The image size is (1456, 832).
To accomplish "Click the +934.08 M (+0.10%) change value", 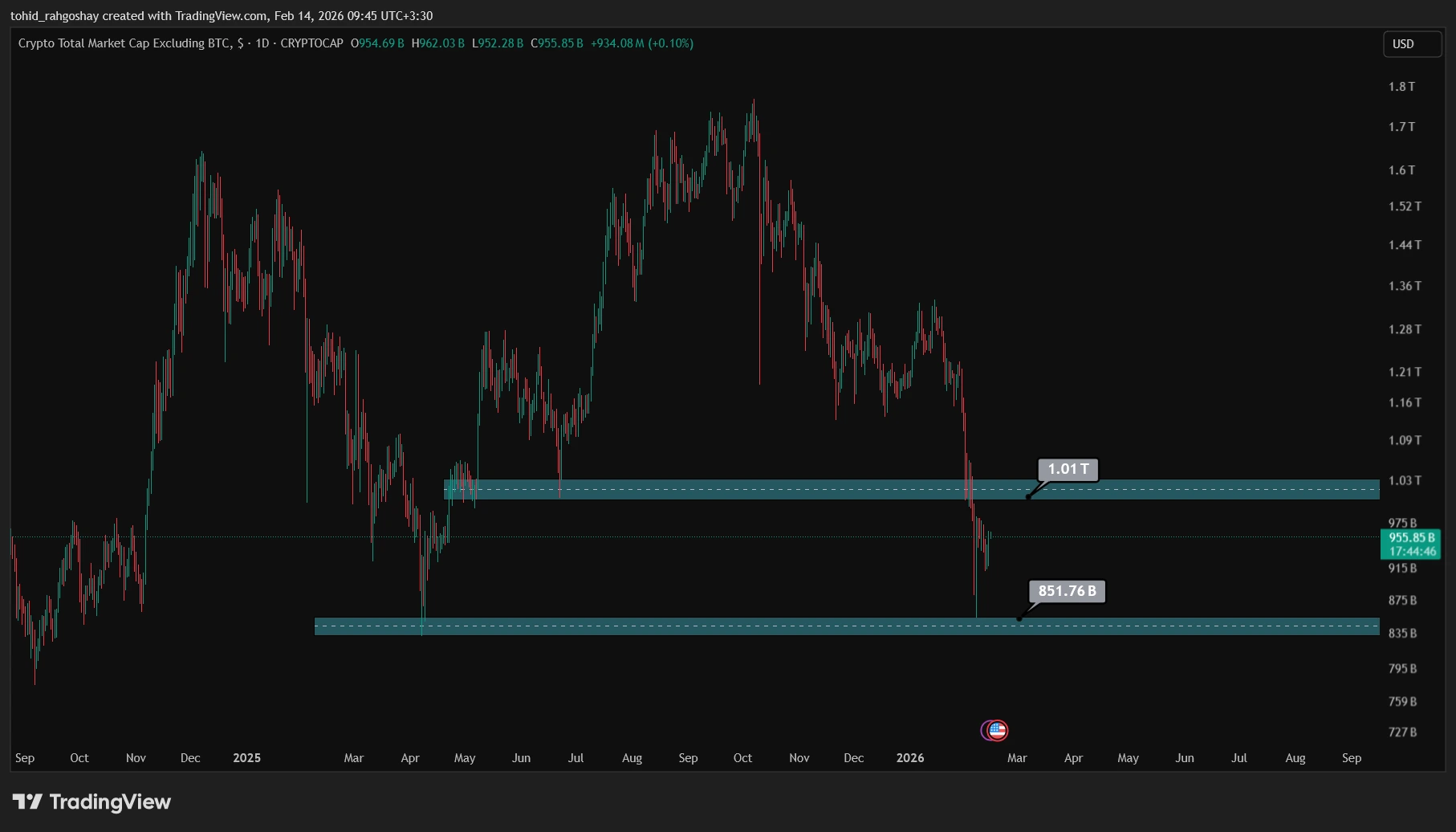I will click(x=641, y=43).
